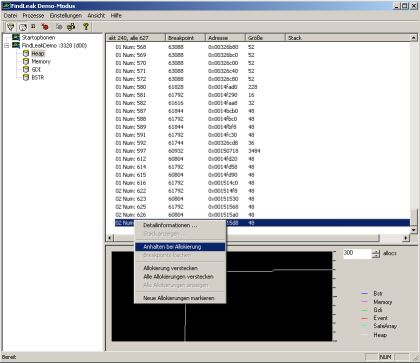Click the greyed-out gear toolbar icon
The width and height of the screenshot is (420, 363).
coord(59,27)
